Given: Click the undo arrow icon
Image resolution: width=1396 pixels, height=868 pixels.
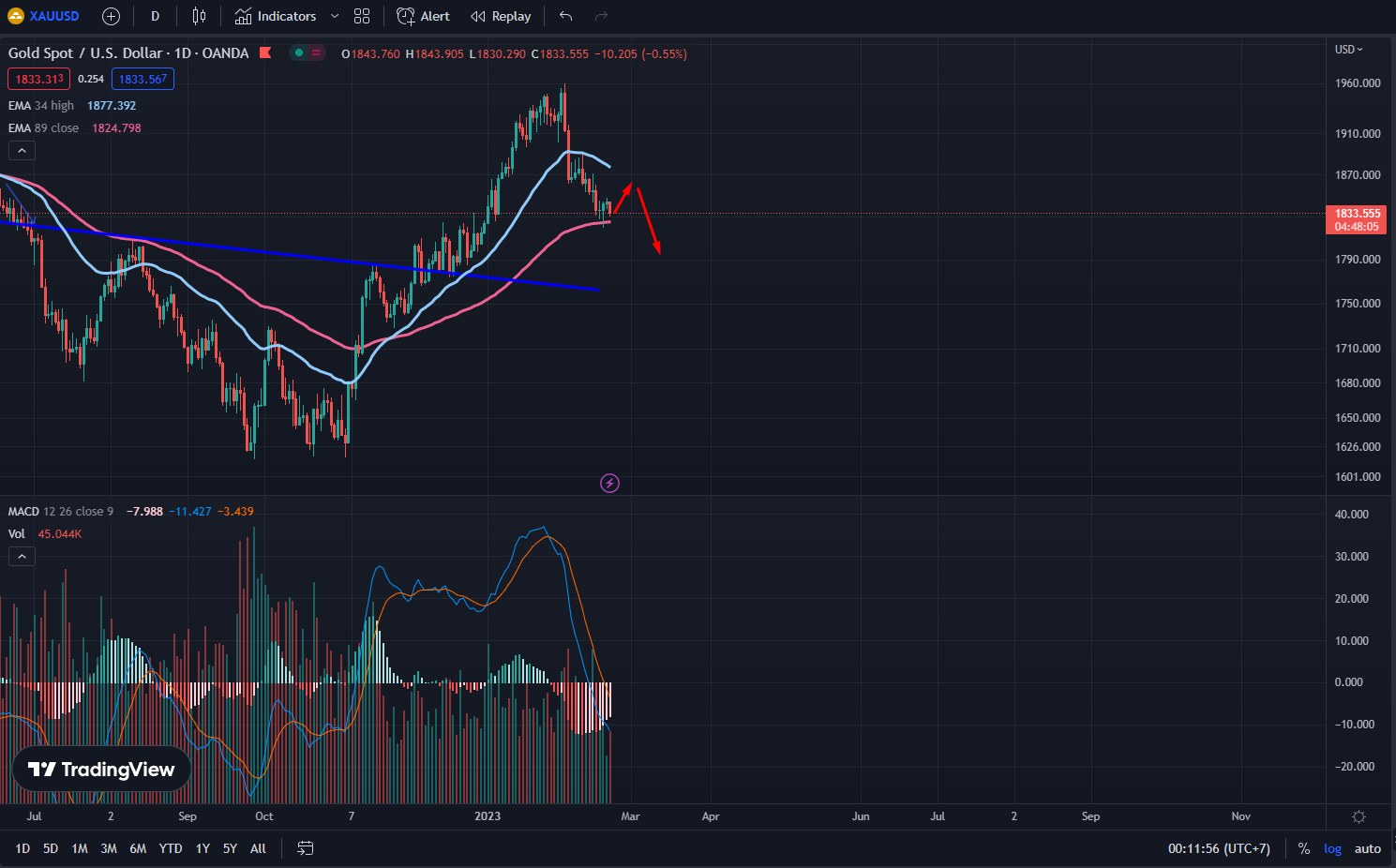Looking at the screenshot, I should pos(565,16).
